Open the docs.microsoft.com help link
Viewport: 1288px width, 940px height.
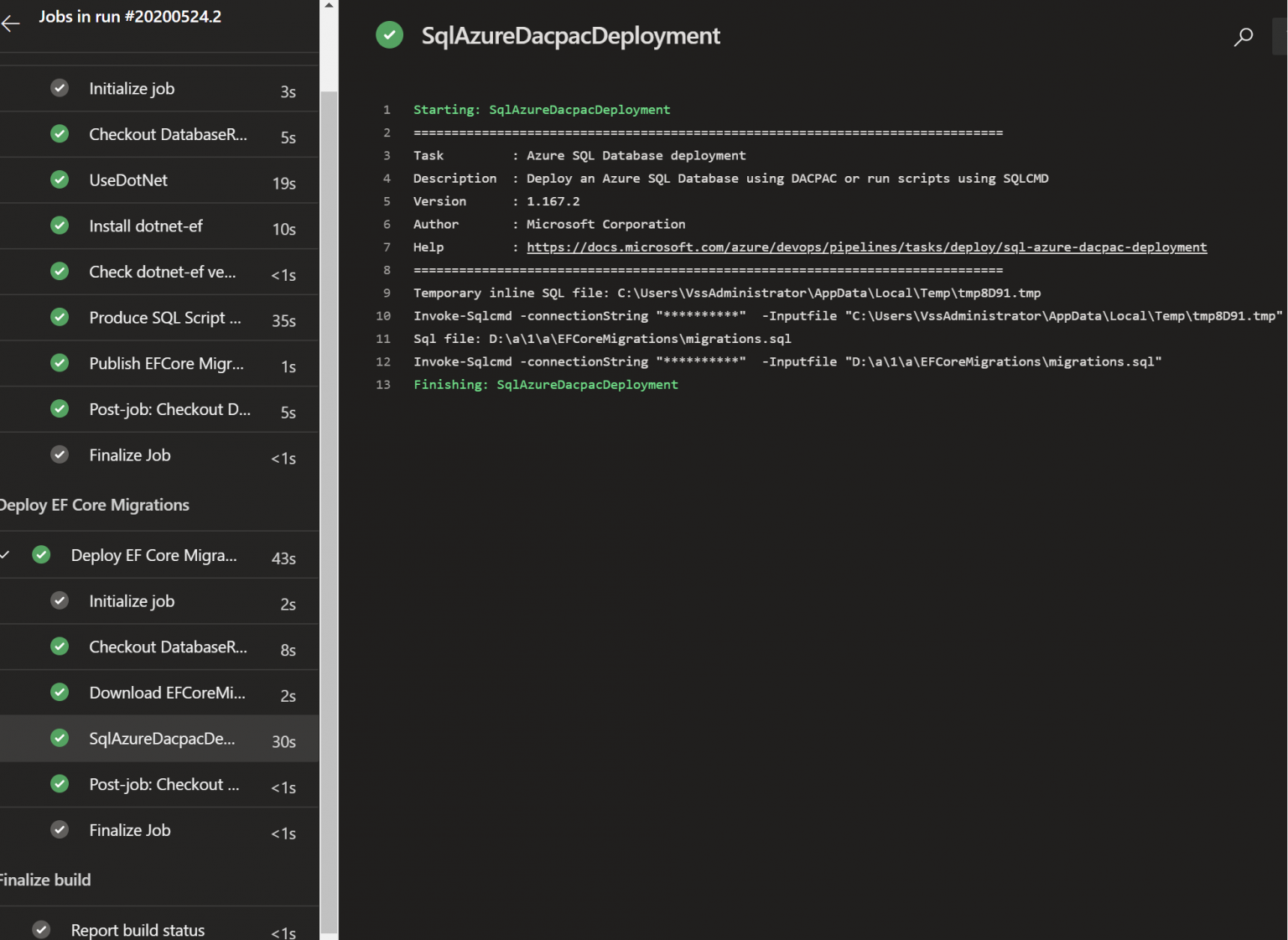point(866,247)
